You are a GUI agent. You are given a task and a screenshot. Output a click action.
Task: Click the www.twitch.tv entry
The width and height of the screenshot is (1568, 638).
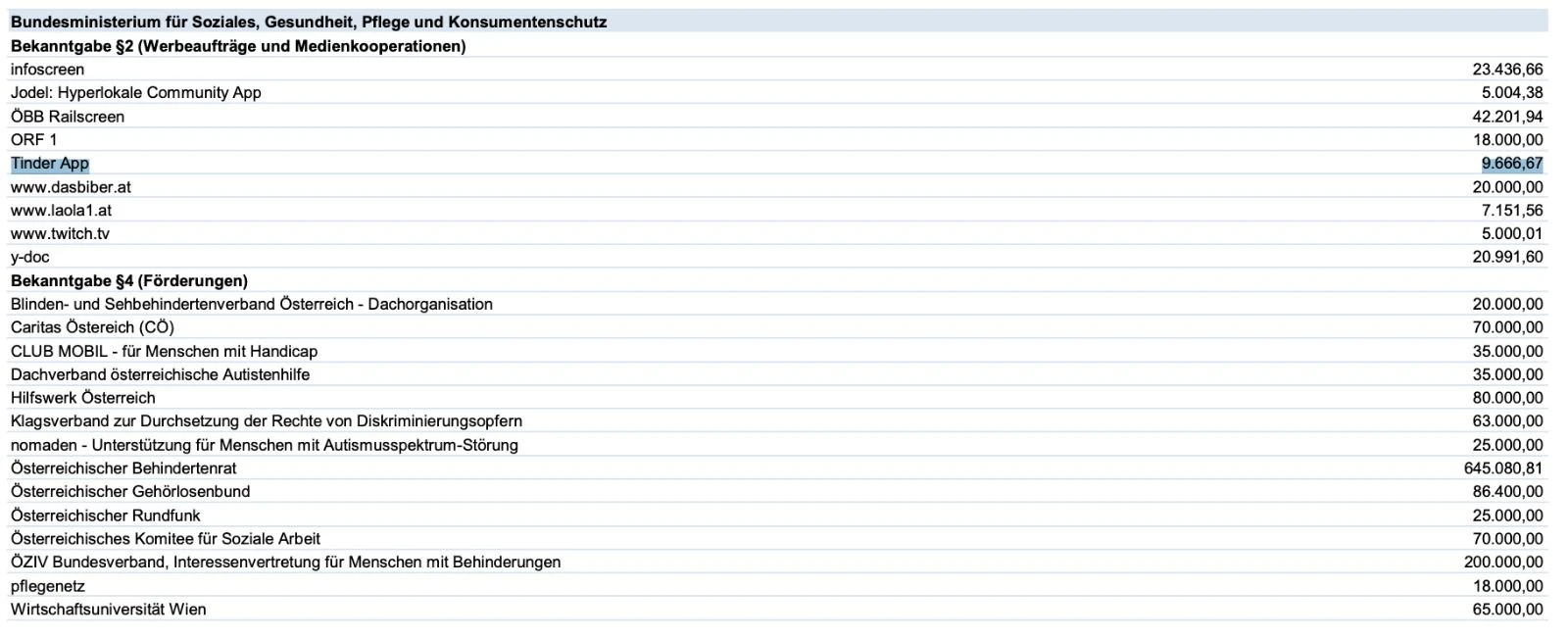click(60, 234)
